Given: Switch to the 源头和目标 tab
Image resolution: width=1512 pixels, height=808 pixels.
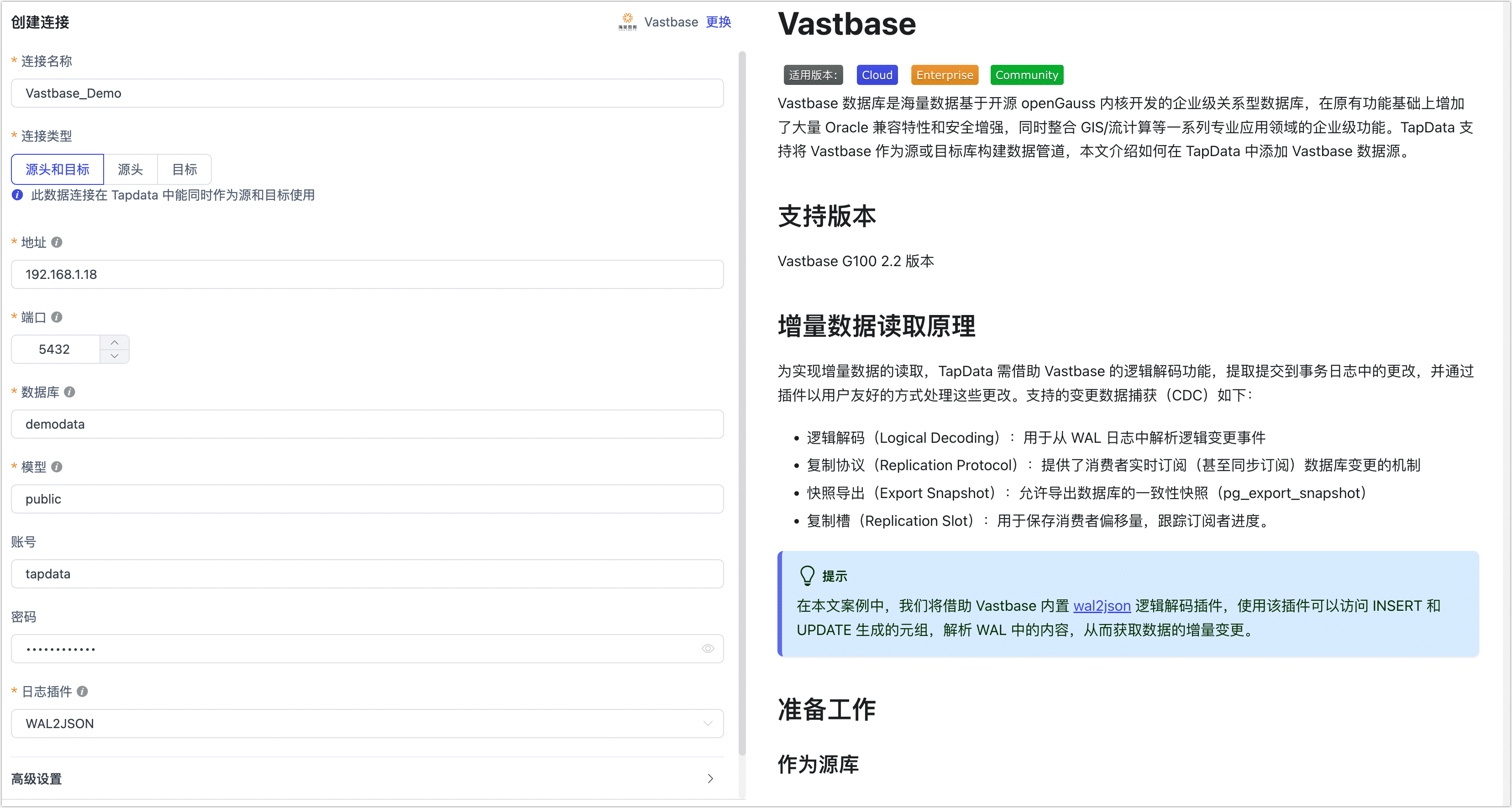Looking at the screenshot, I should point(57,169).
